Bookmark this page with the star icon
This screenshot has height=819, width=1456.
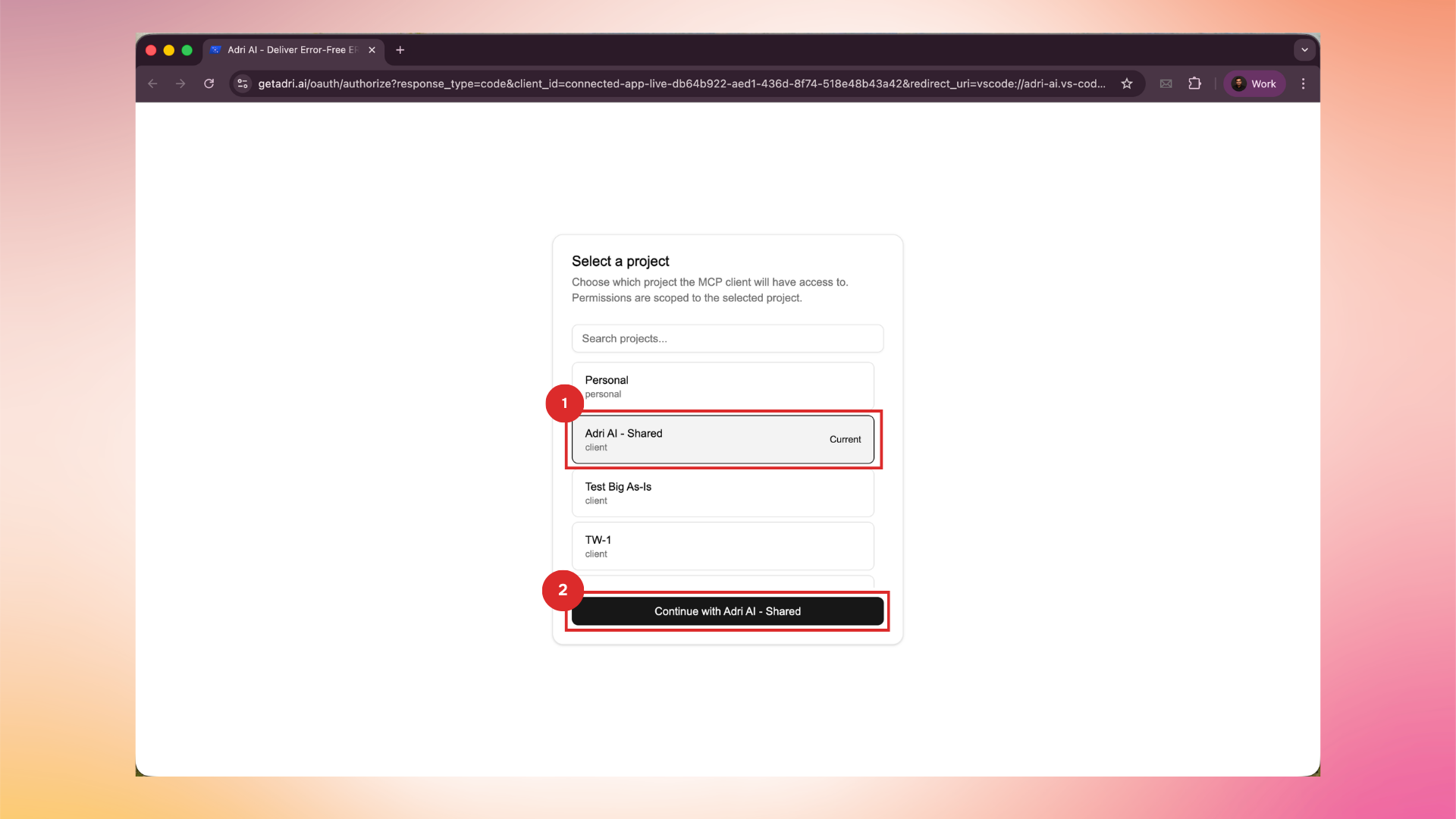click(1127, 83)
